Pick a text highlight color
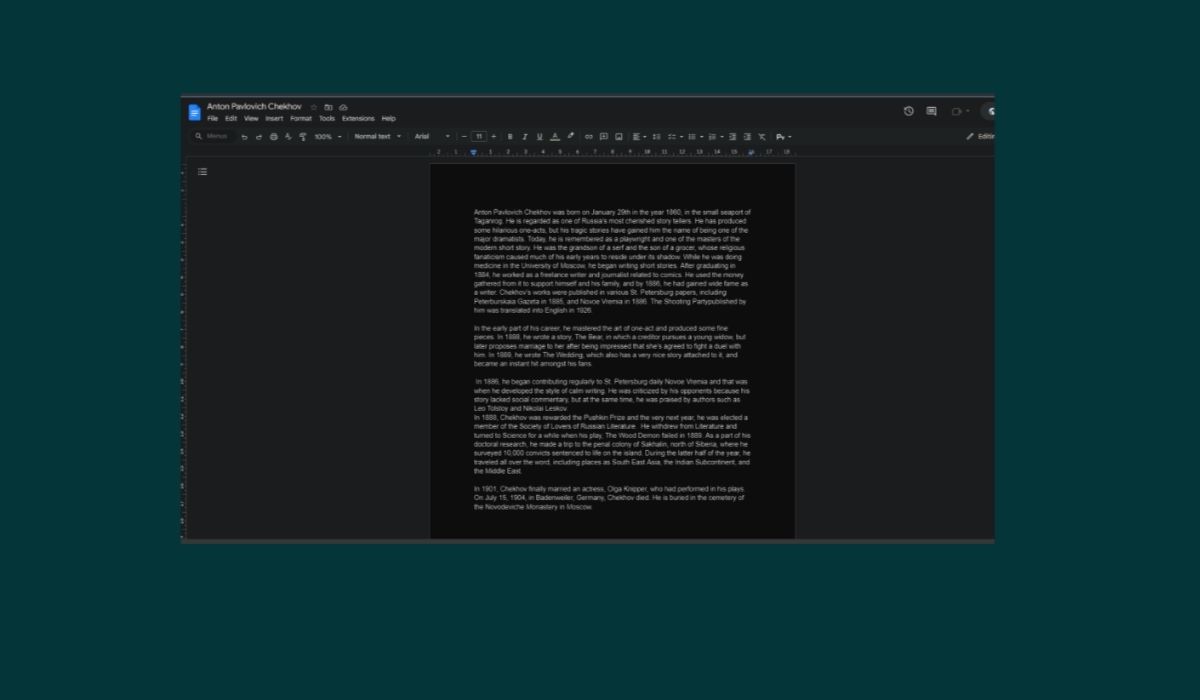This screenshot has width=1200, height=700. [570, 137]
